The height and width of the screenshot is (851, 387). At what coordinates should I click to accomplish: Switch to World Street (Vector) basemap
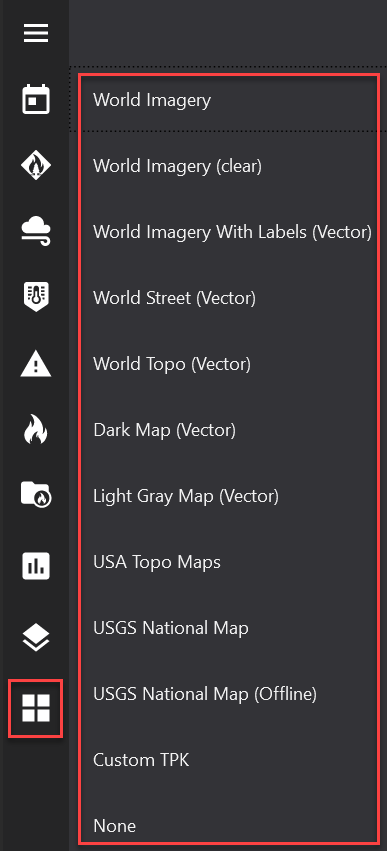pos(174,298)
